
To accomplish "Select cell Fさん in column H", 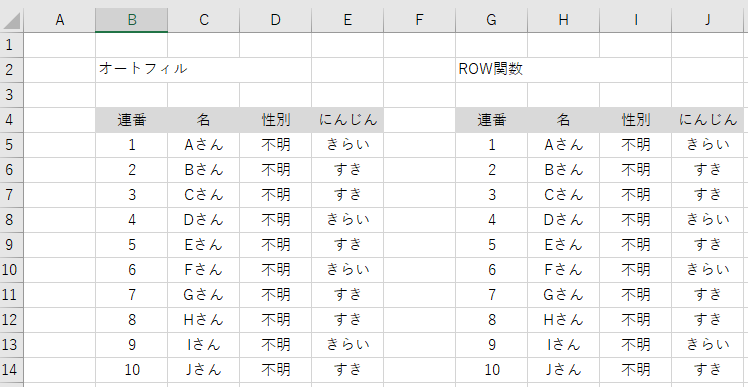I will (x=563, y=270).
